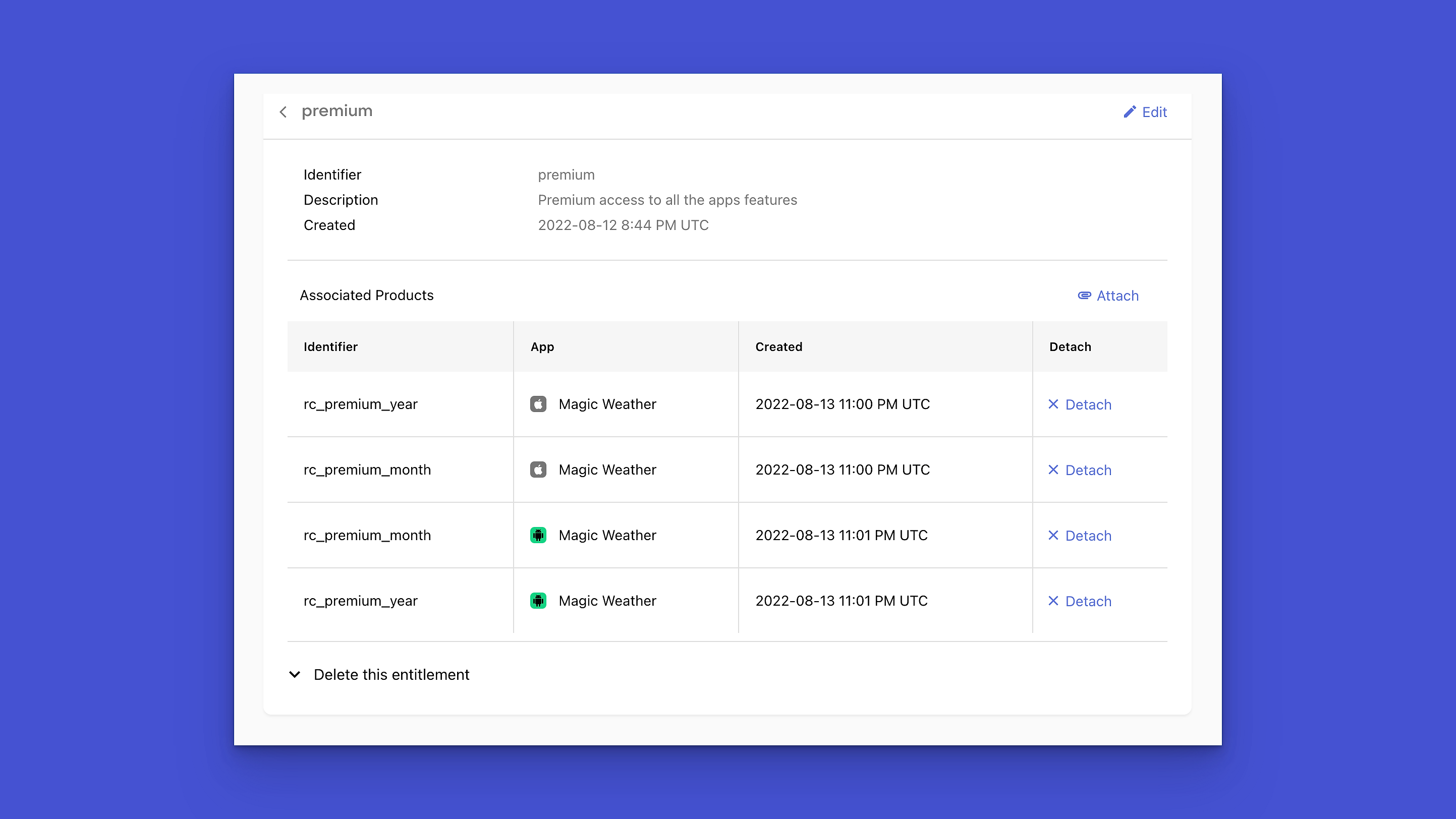Click the Created column header in table
Screen dimensions: 1456x819
(x=778, y=347)
